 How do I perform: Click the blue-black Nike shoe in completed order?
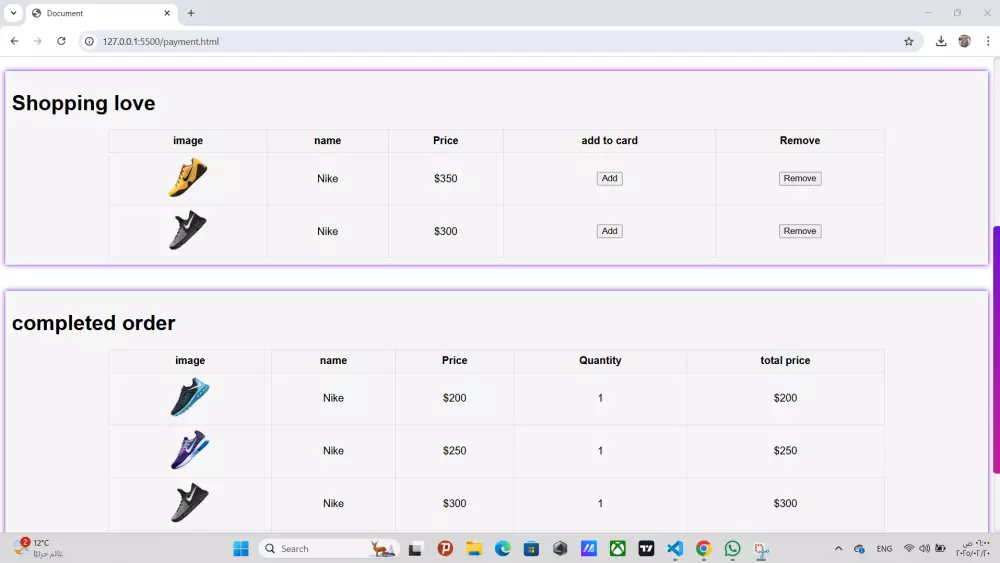coord(189,397)
